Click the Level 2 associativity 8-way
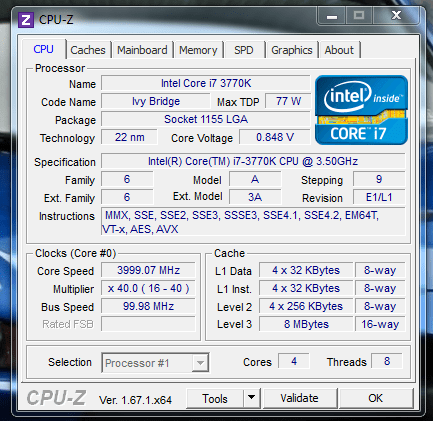 pos(380,306)
